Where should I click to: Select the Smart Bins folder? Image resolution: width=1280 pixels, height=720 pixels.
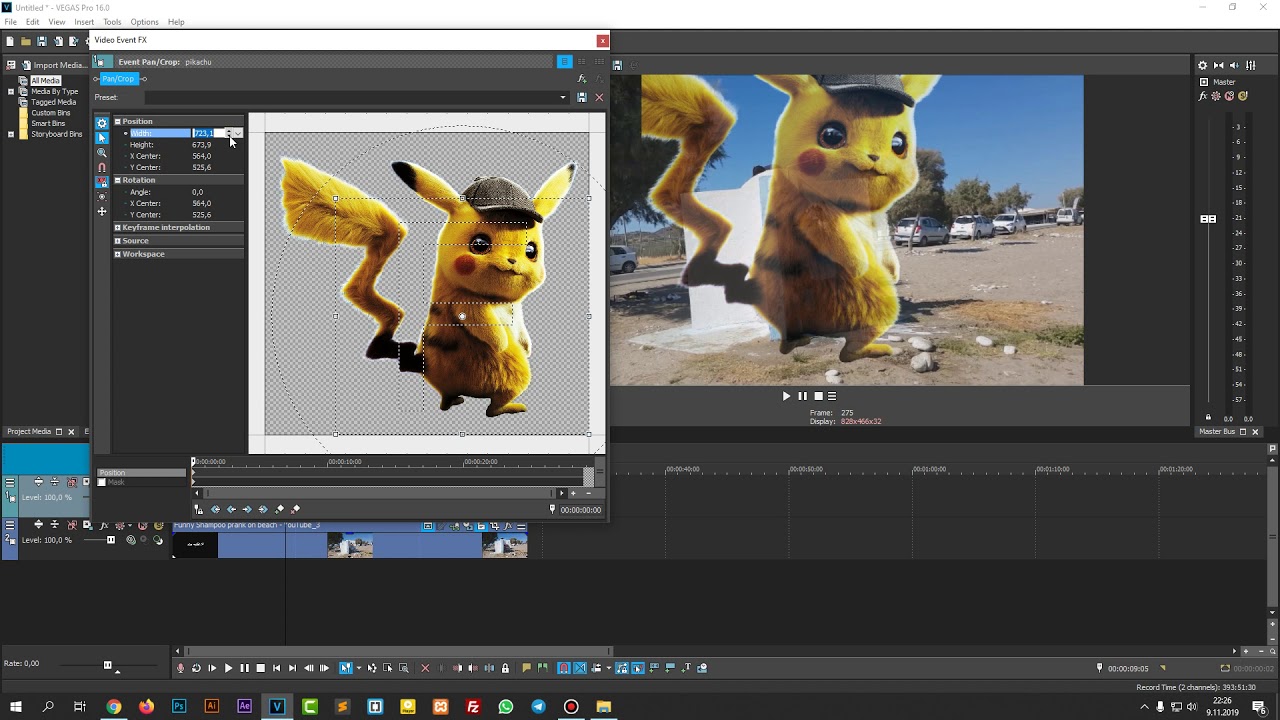click(x=47, y=123)
